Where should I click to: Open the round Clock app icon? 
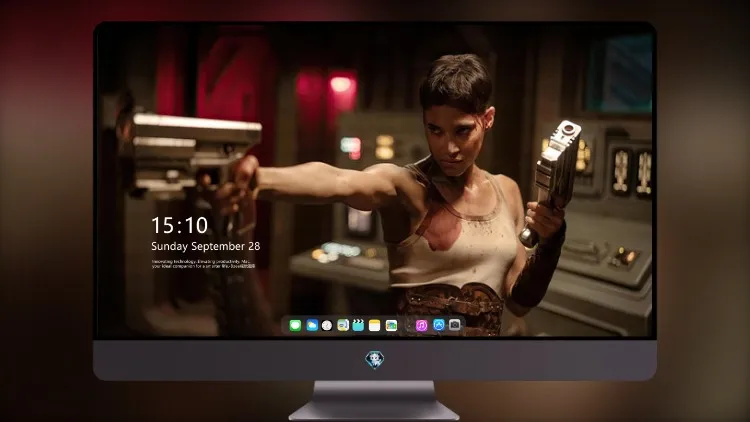pyautogui.click(x=327, y=325)
